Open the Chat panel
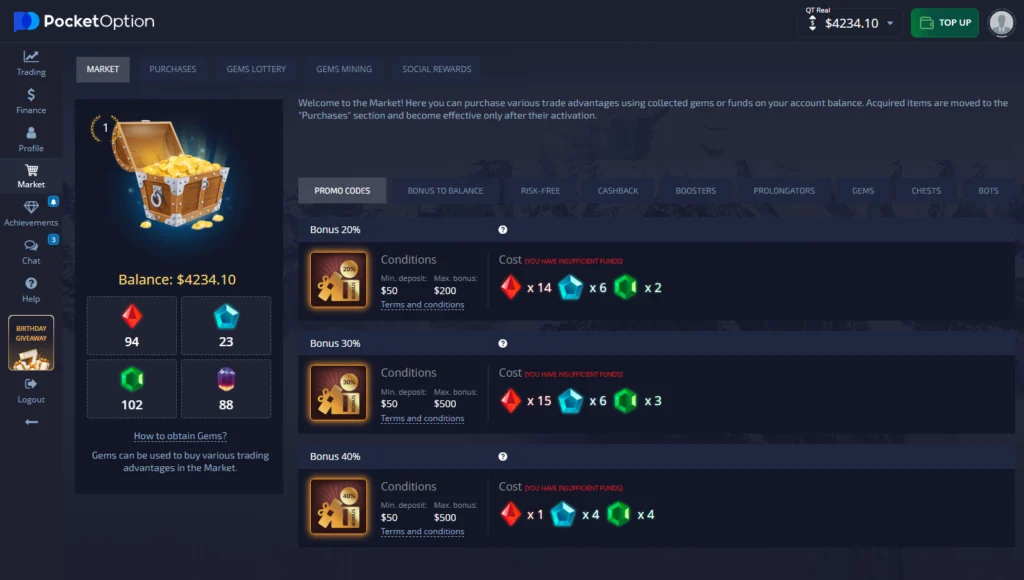This screenshot has width=1024, height=580. tap(31, 253)
